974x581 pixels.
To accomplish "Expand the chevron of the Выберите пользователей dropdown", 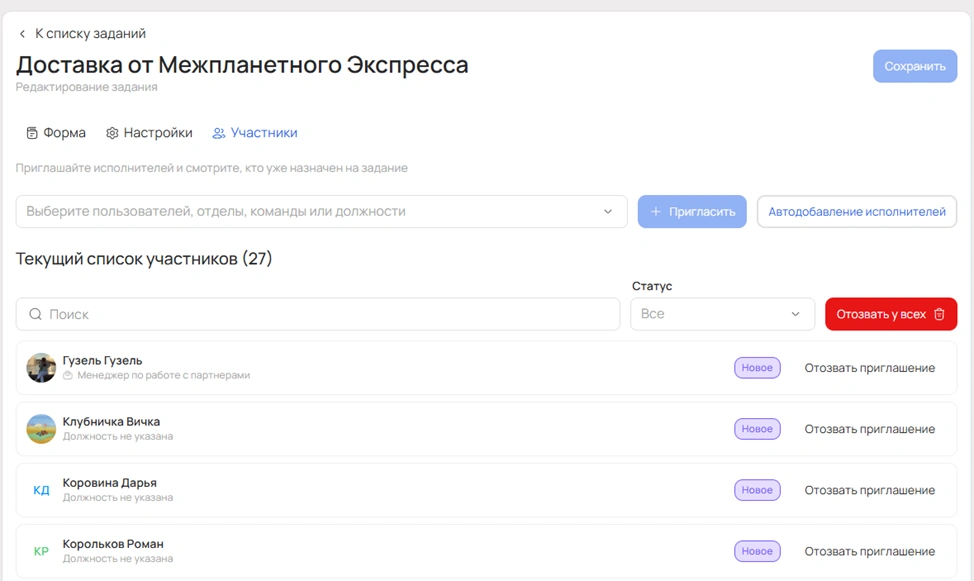I will click(x=608, y=212).
